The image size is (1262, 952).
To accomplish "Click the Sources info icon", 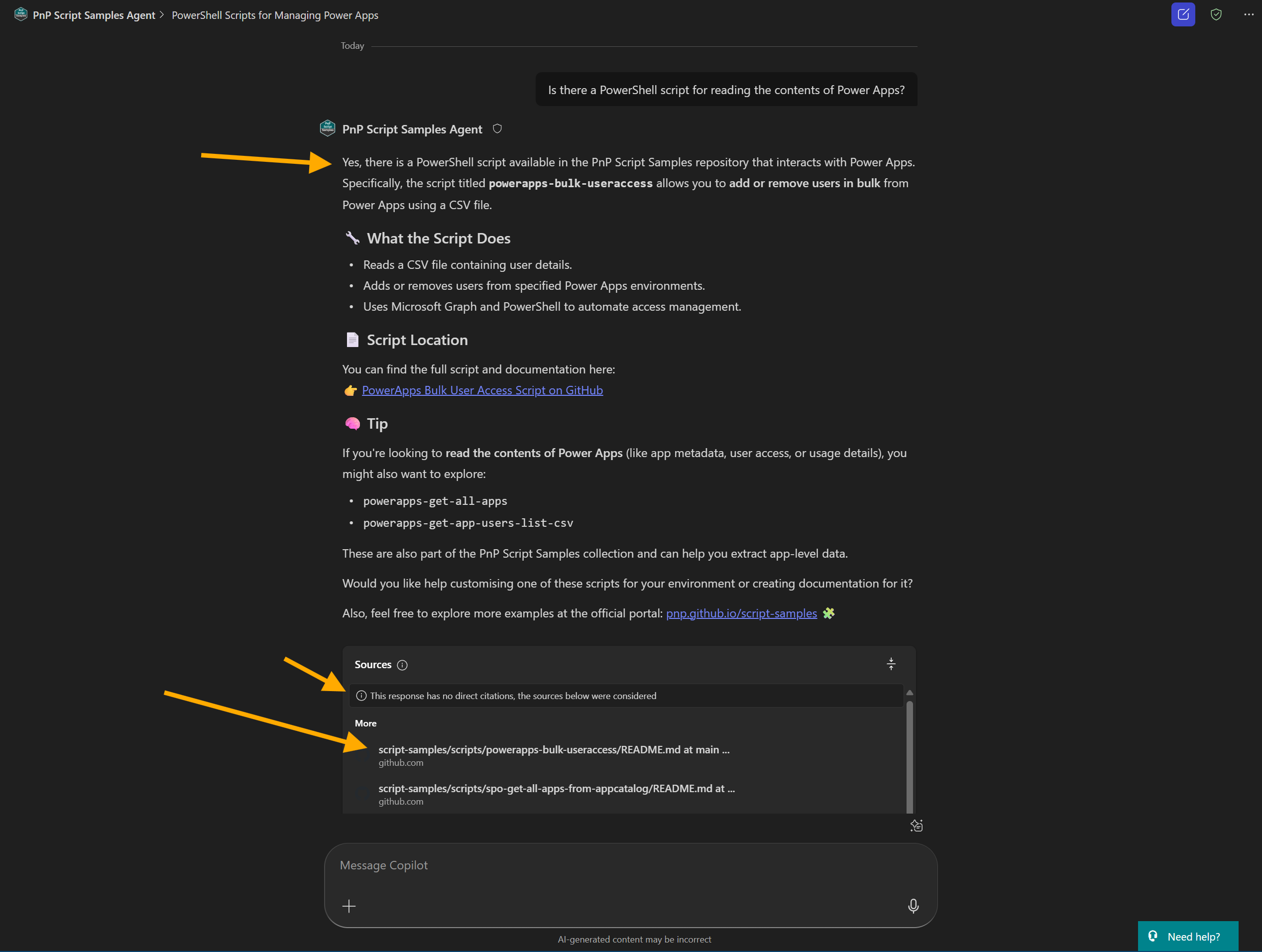I will (402, 665).
